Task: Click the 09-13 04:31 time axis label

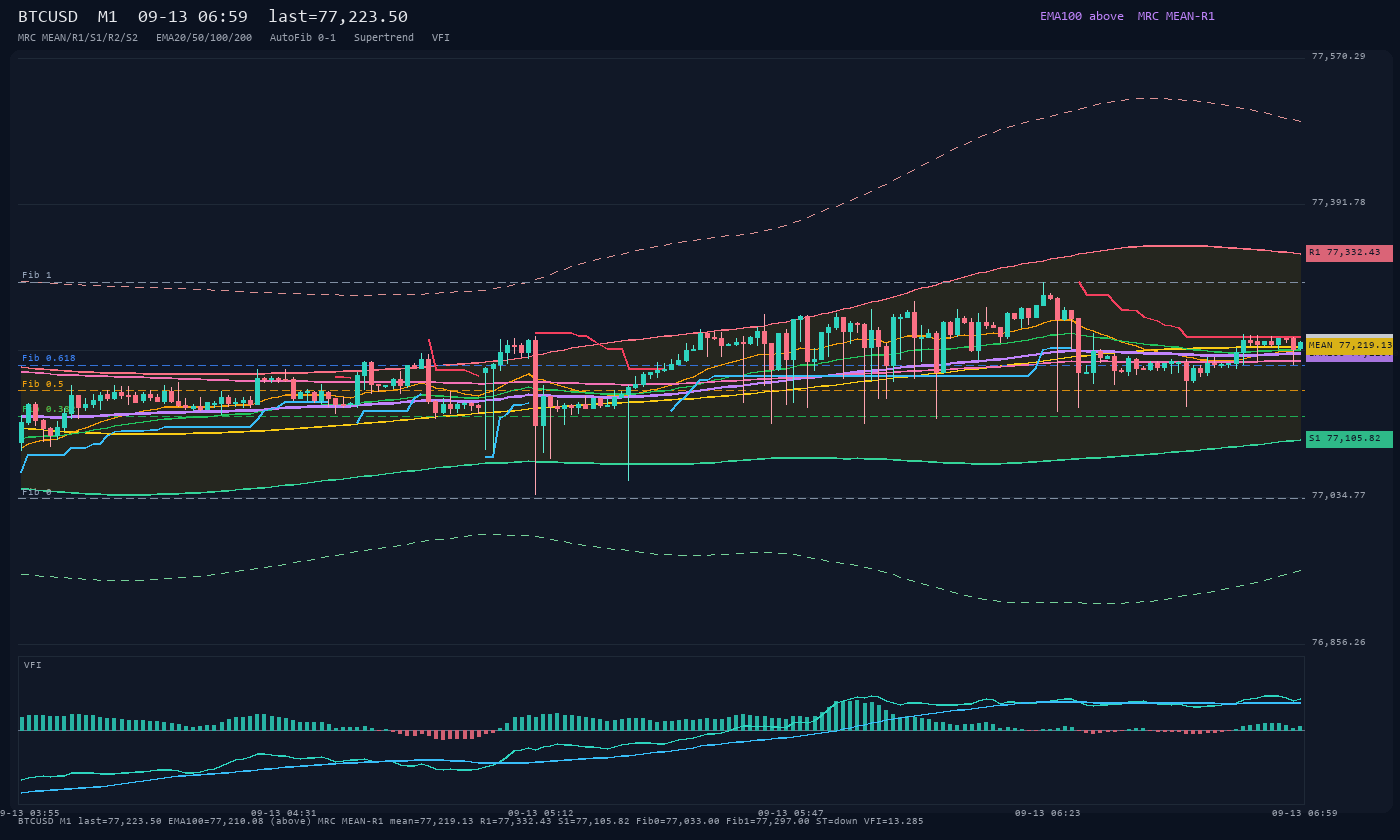Action: 283,813
